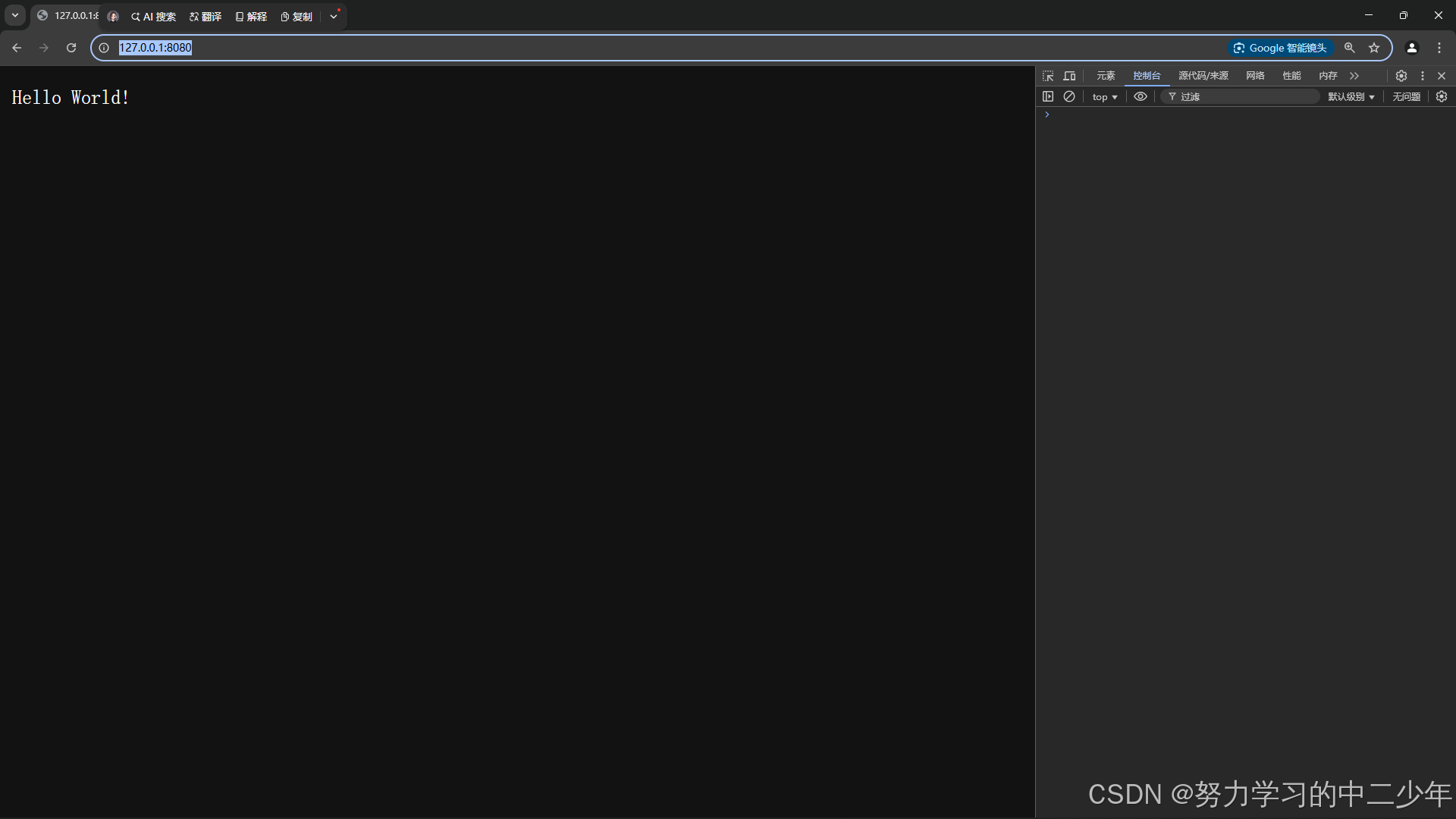The height and width of the screenshot is (819, 1456).
Task: Click Google 智能镜头 lens button
Action: (x=1280, y=48)
